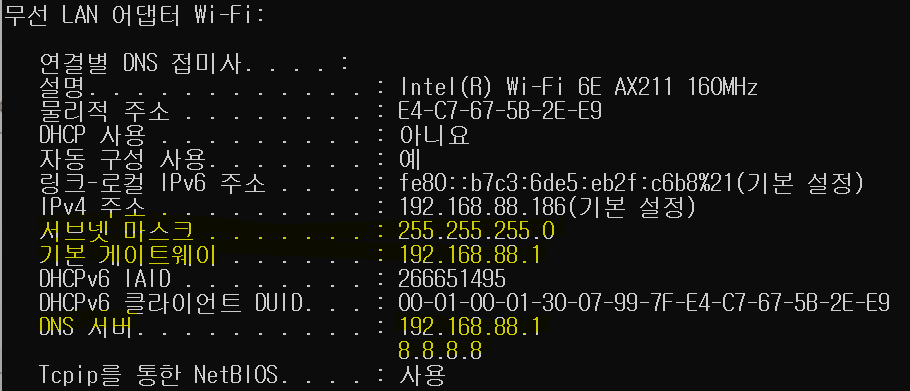The image size is (910, 391).
Task: Select the '사용' NetBIOS value
Action: click(x=422, y=375)
